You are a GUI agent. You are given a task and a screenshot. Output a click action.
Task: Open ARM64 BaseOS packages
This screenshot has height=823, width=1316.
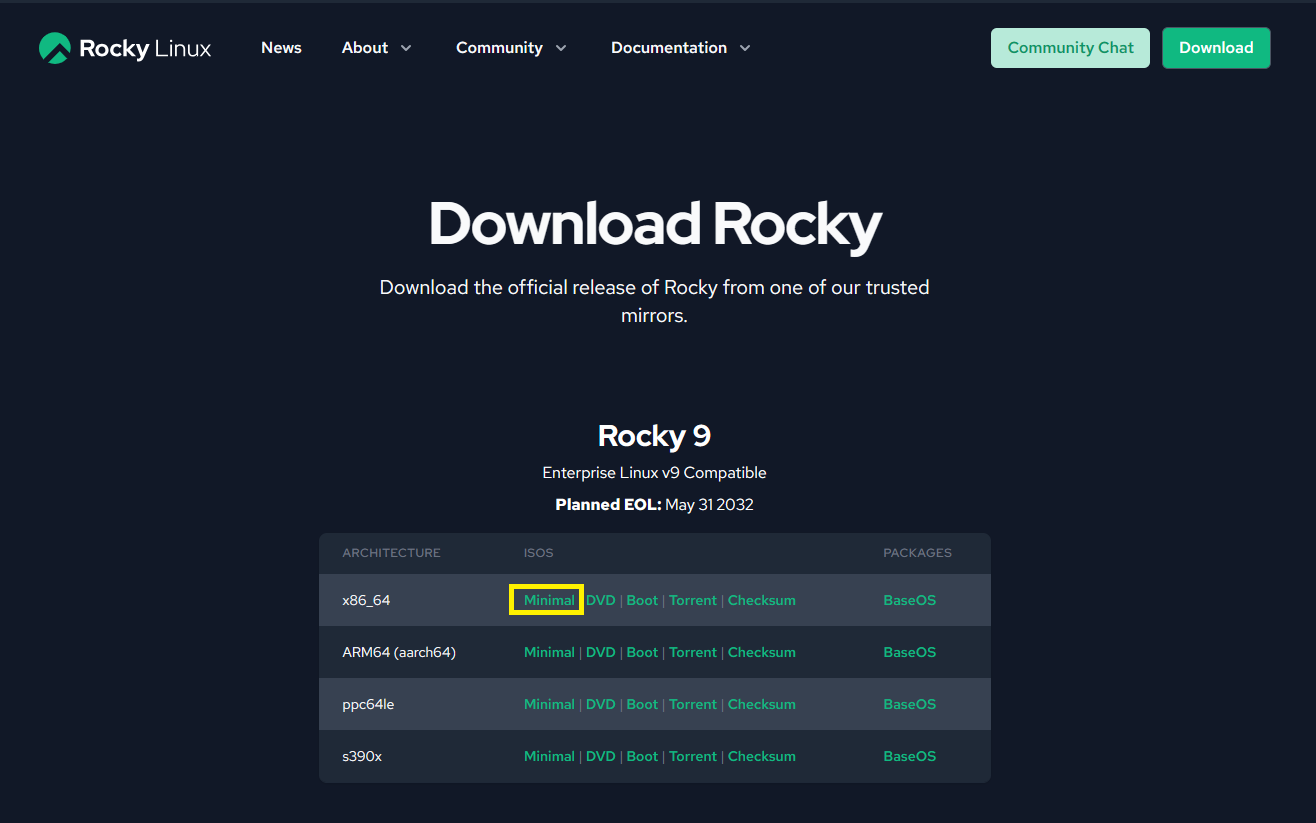coord(910,652)
